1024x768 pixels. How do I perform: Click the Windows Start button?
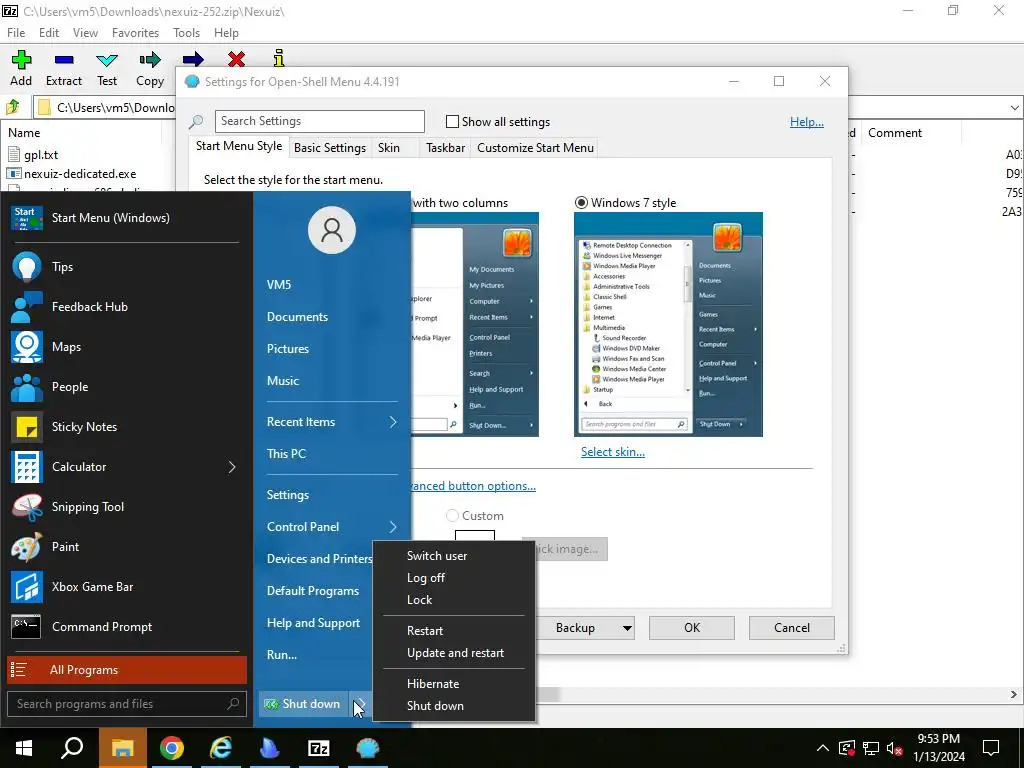(24, 748)
